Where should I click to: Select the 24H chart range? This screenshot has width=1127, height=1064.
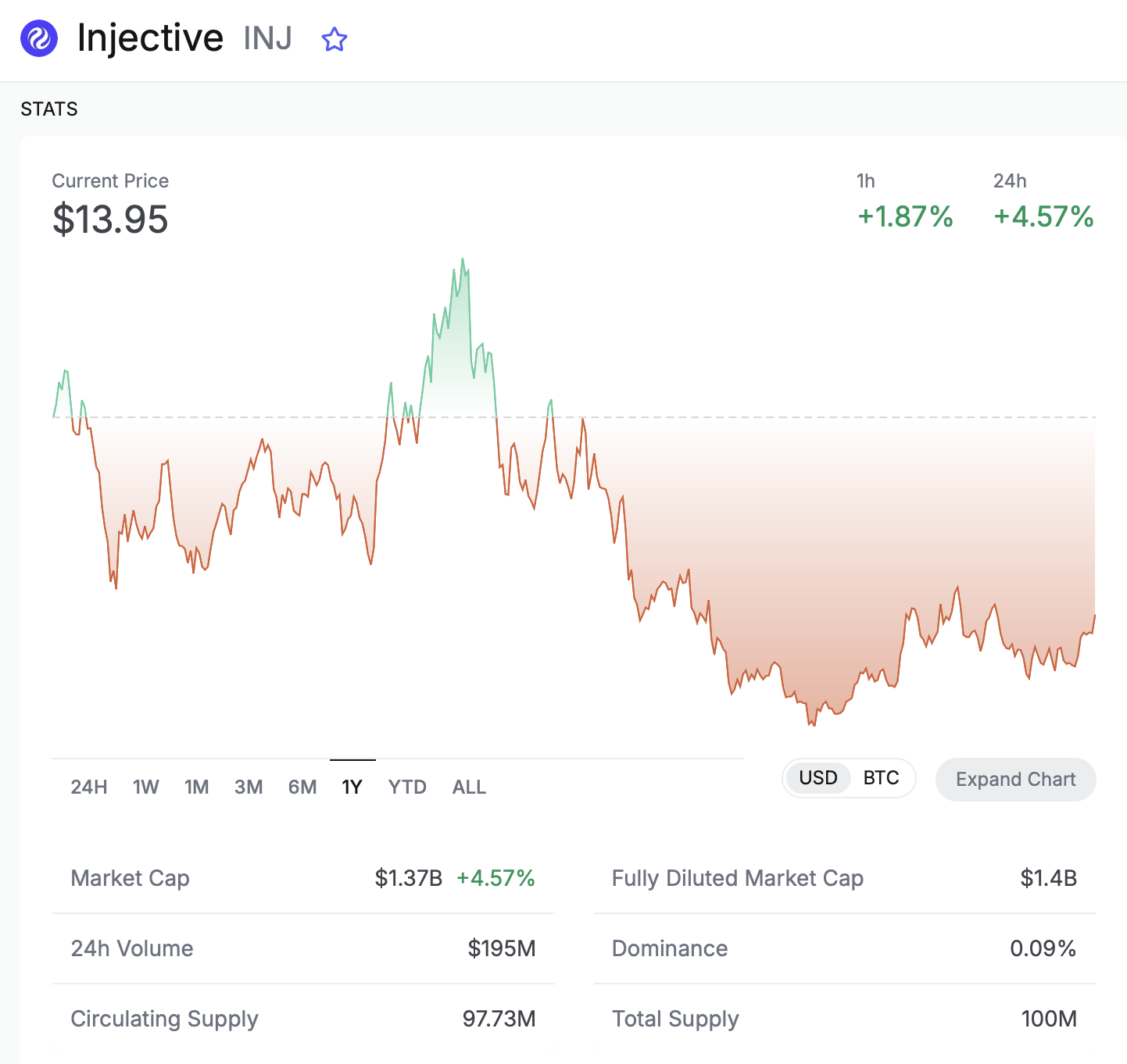pos(89,787)
